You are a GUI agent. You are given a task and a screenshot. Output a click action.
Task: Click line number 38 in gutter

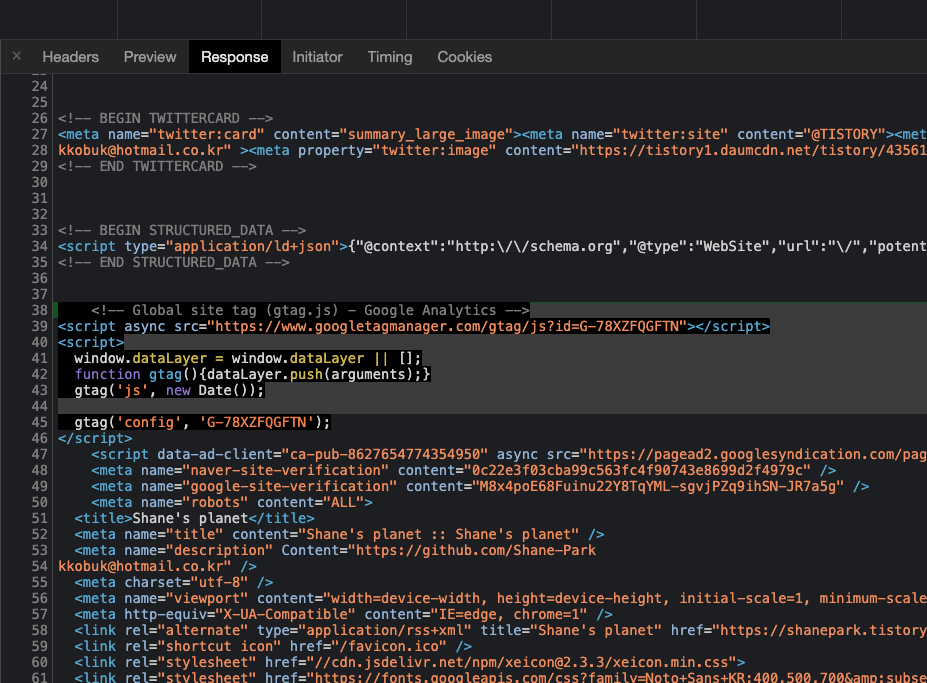point(39,310)
